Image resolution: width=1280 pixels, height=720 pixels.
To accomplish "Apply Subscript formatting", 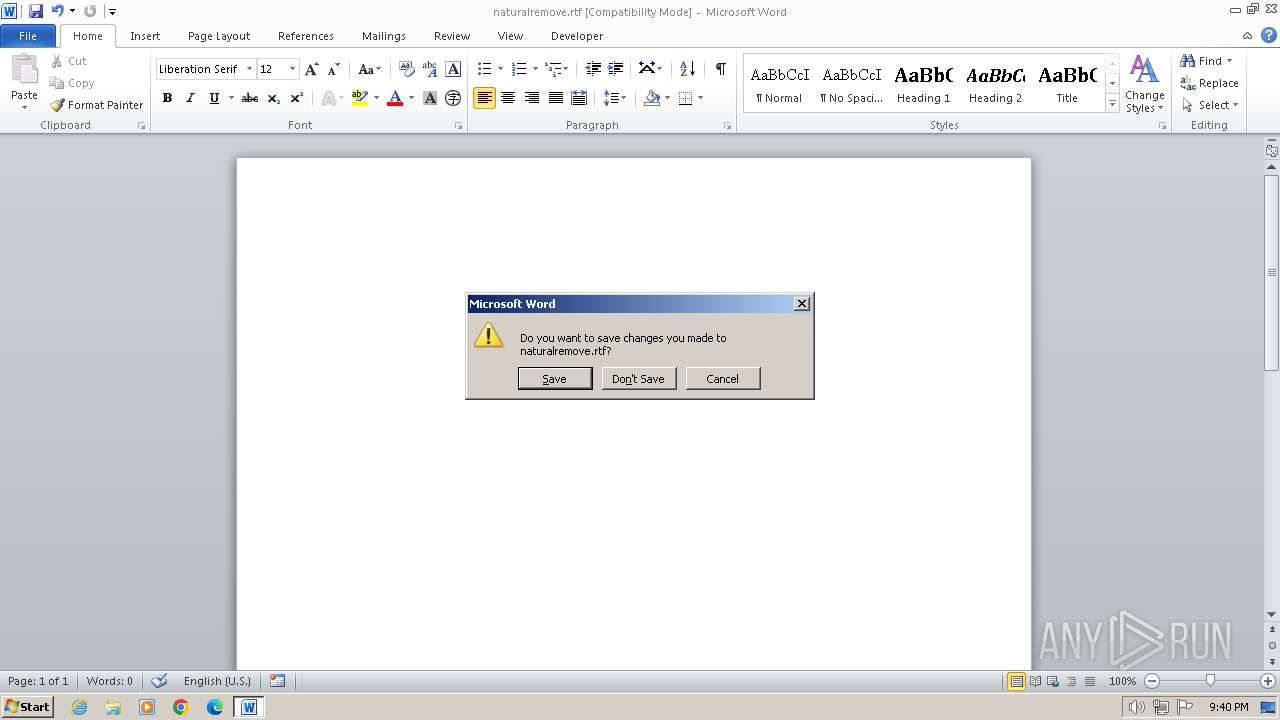I will click(274, 98).
